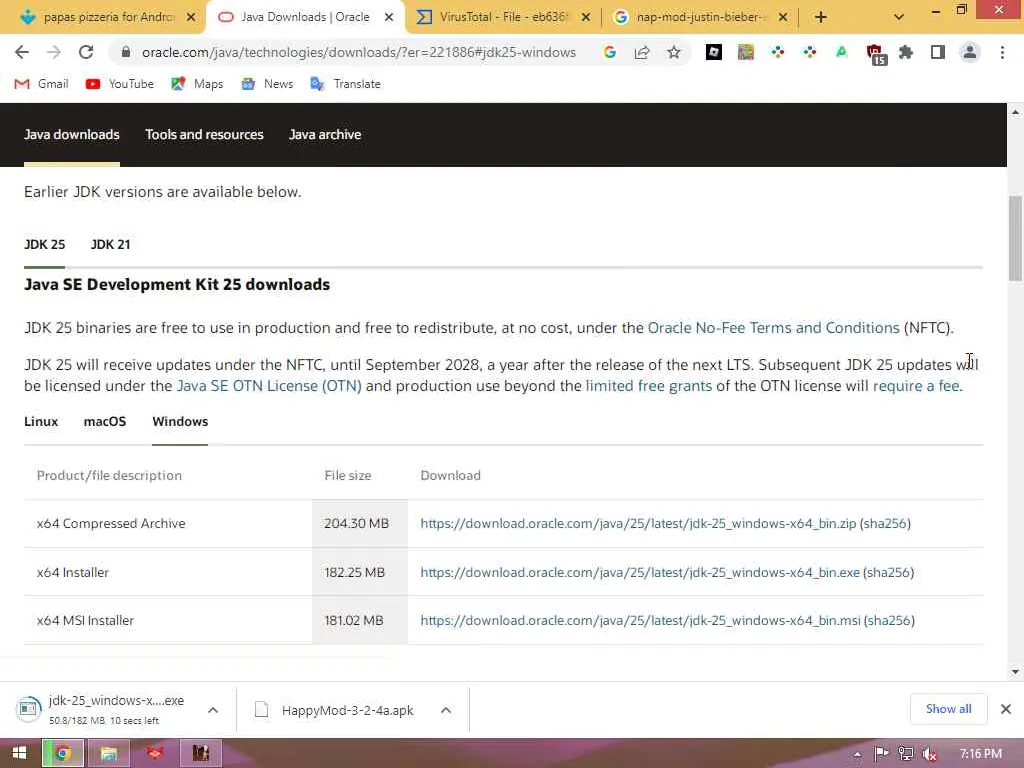Go back to the previous page
Image resolution: width=1024 pixels, height=768 pixels.
22,52
